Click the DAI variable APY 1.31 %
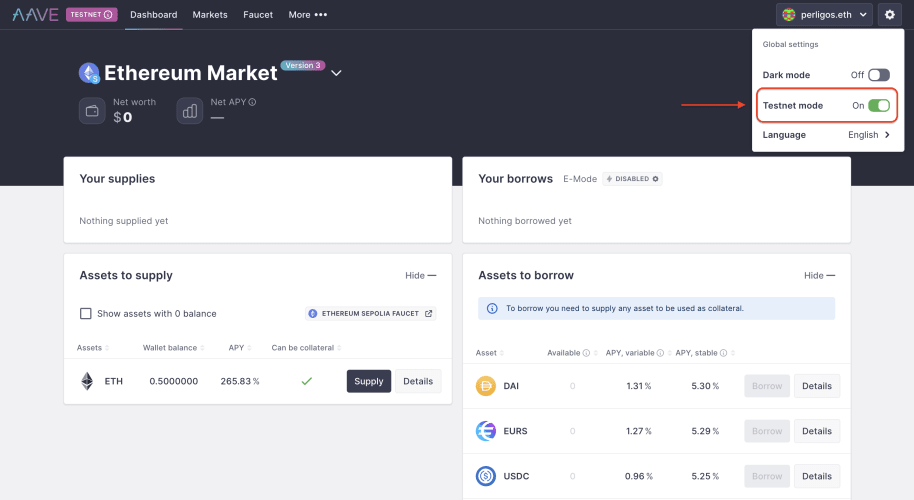This screenshot has height=500, width=914. click(639, 386)
